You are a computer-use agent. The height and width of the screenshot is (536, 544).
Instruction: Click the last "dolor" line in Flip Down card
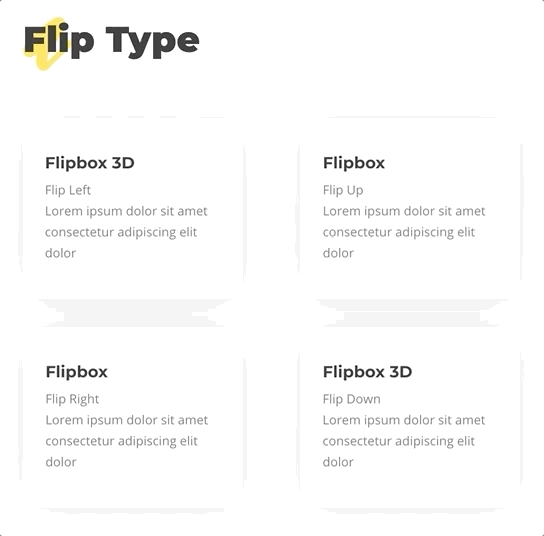tap(338, 462)
